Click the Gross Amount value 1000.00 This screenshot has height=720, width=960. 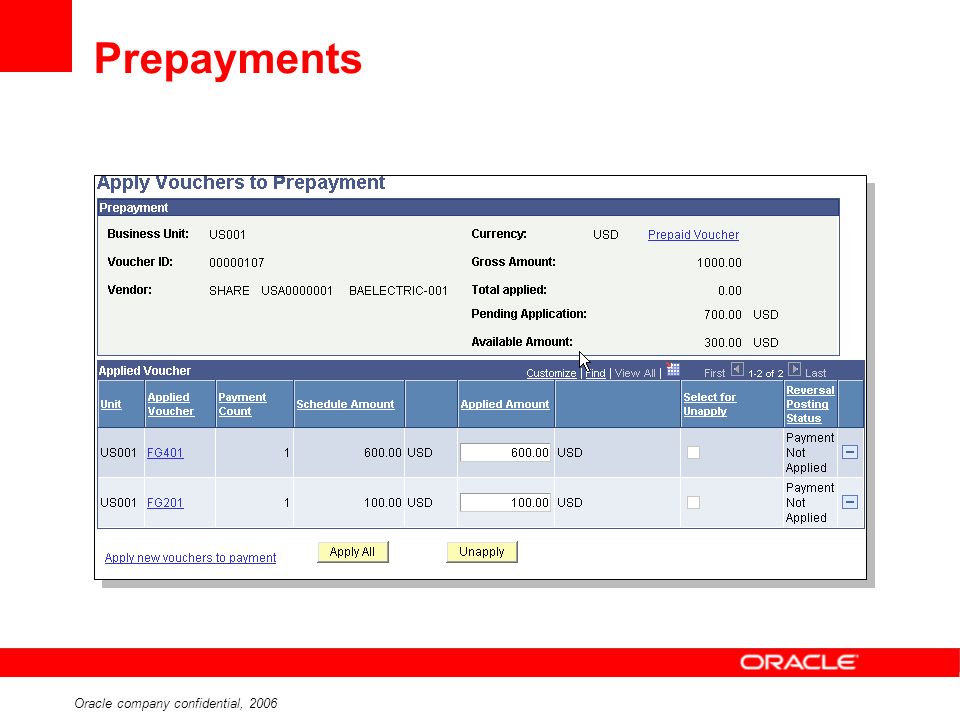(x=719, y=263)
